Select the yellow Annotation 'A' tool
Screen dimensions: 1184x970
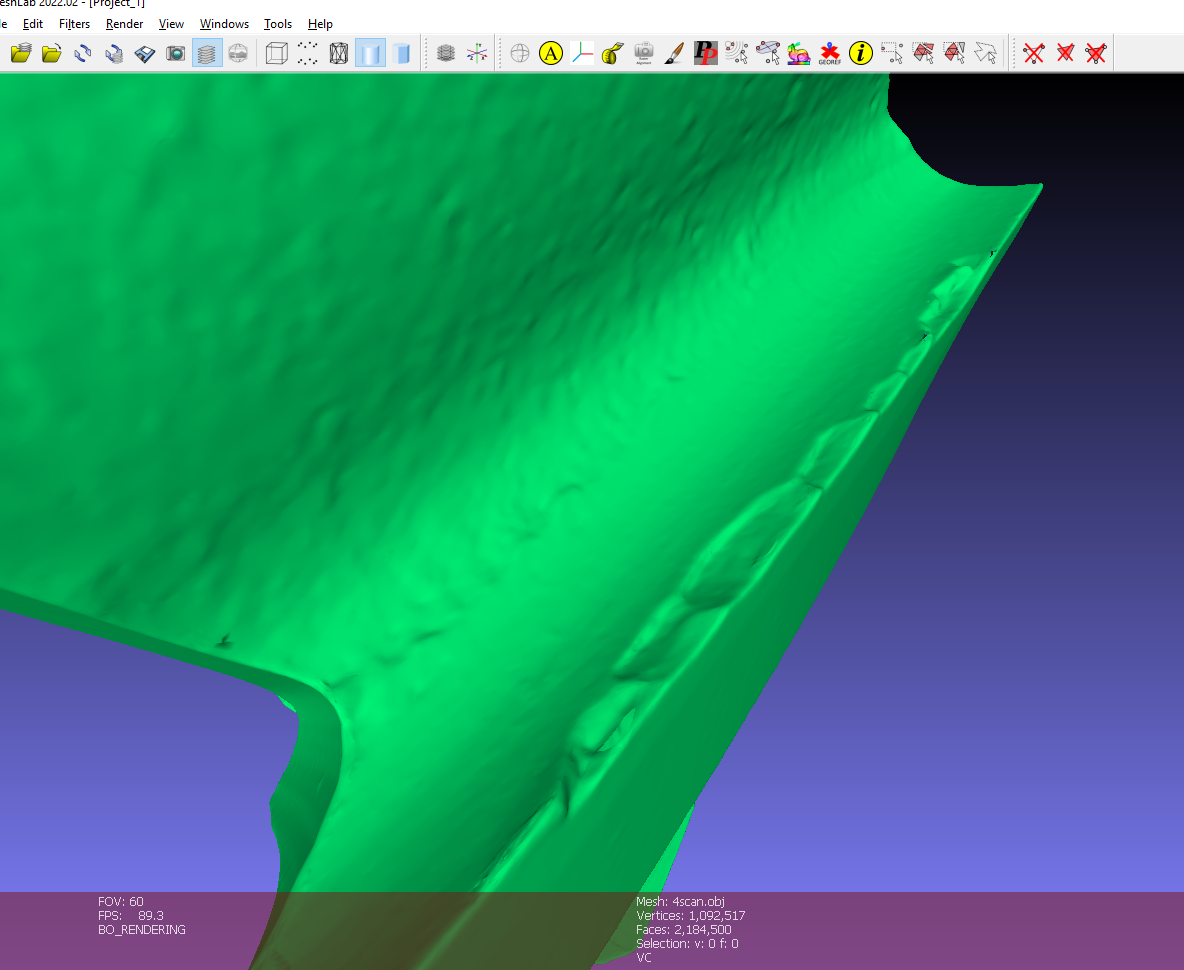(551, 53)
